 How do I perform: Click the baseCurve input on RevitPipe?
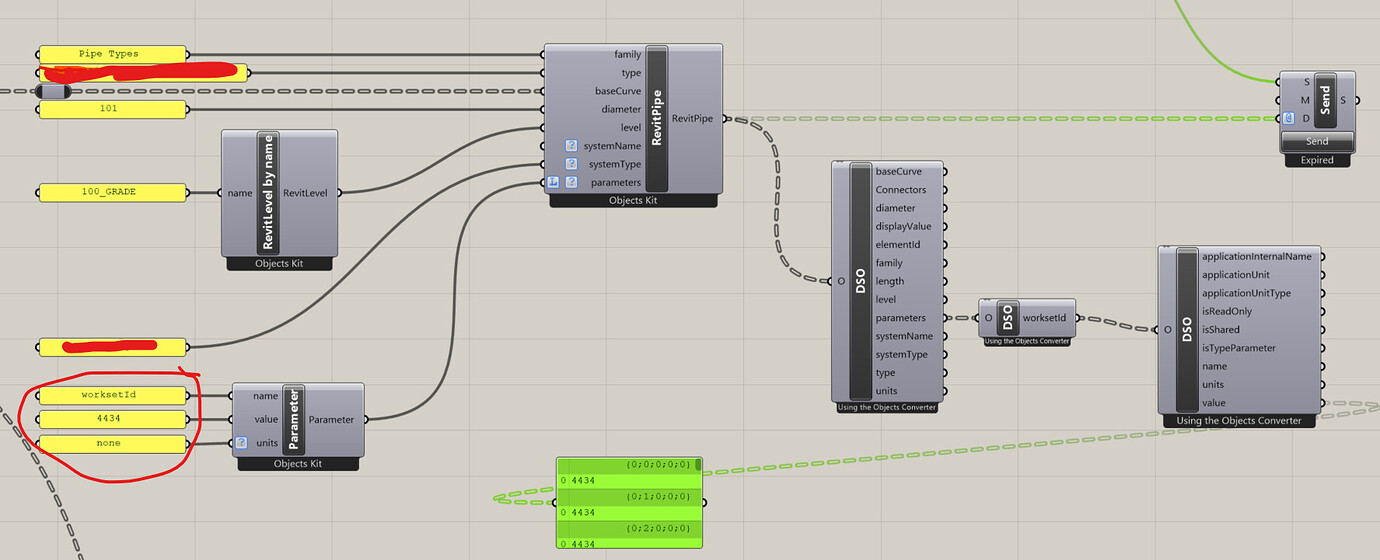click(x=618, y=91)
